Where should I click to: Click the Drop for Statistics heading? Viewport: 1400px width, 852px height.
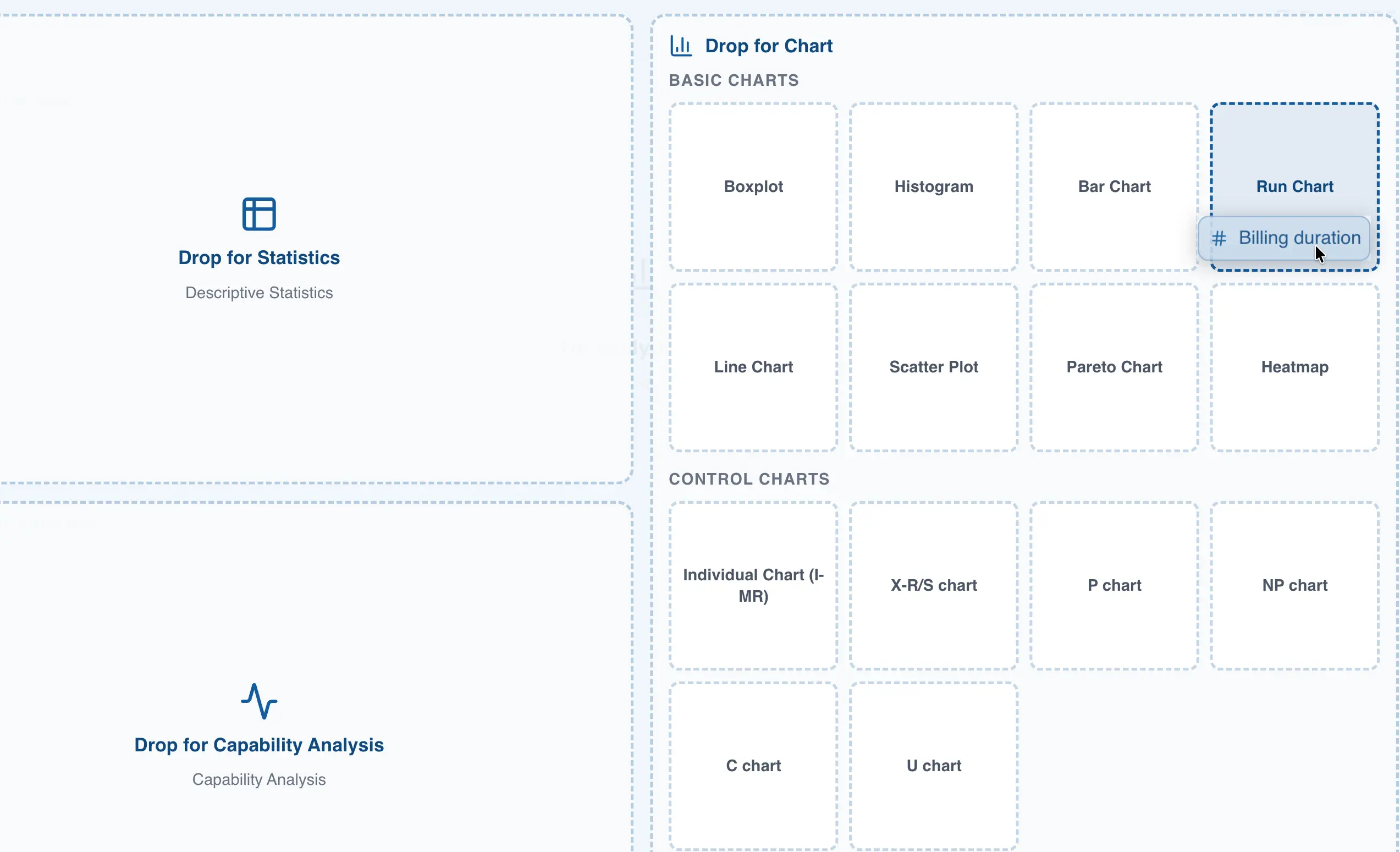[x=259, y=258]
